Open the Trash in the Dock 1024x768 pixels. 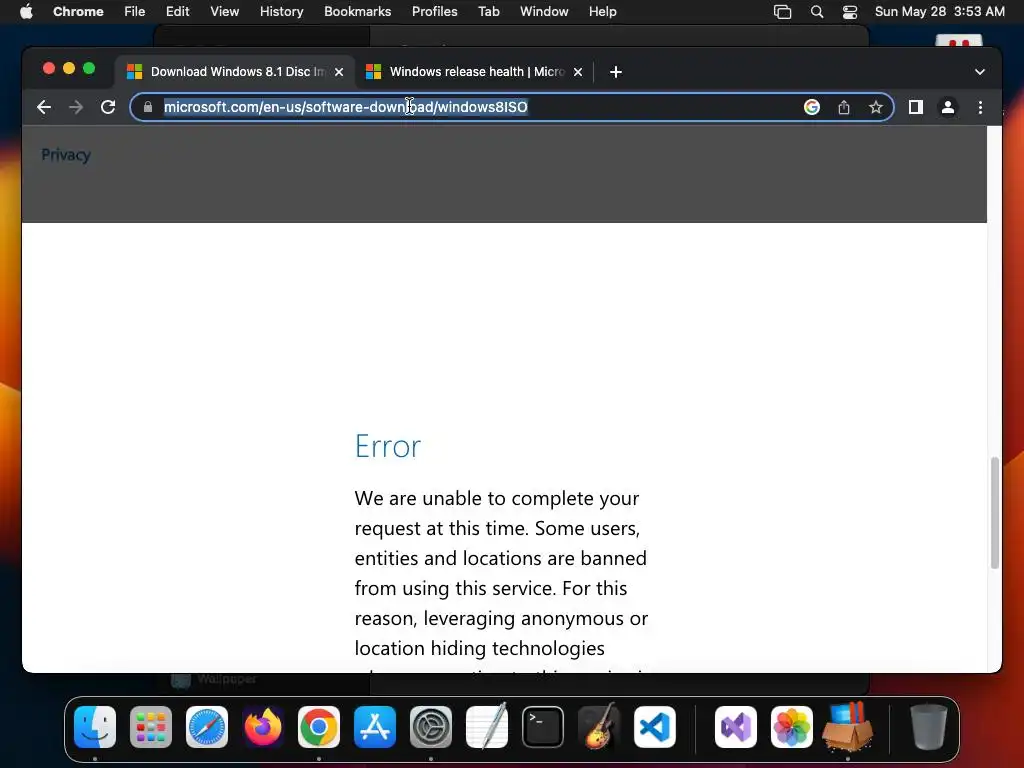tap(929, 727)
